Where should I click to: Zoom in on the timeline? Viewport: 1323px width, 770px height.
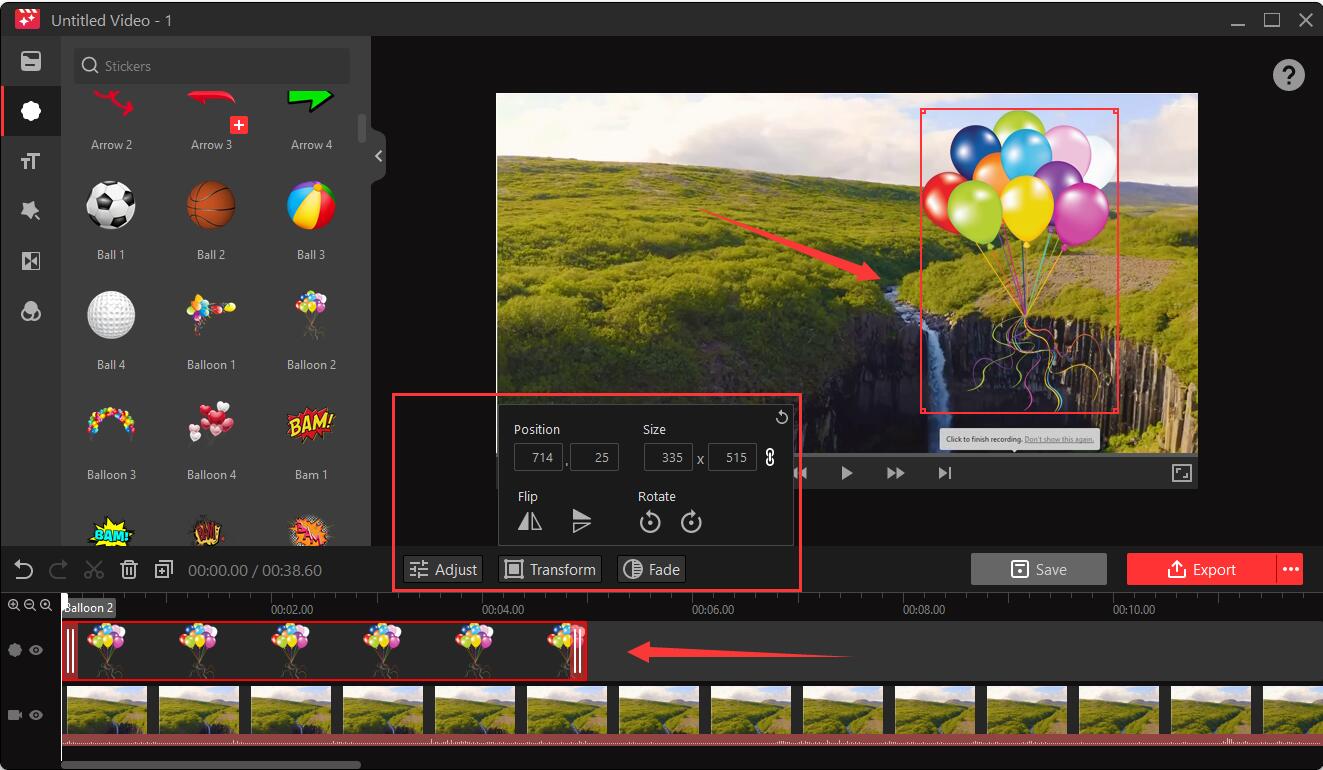14,604
